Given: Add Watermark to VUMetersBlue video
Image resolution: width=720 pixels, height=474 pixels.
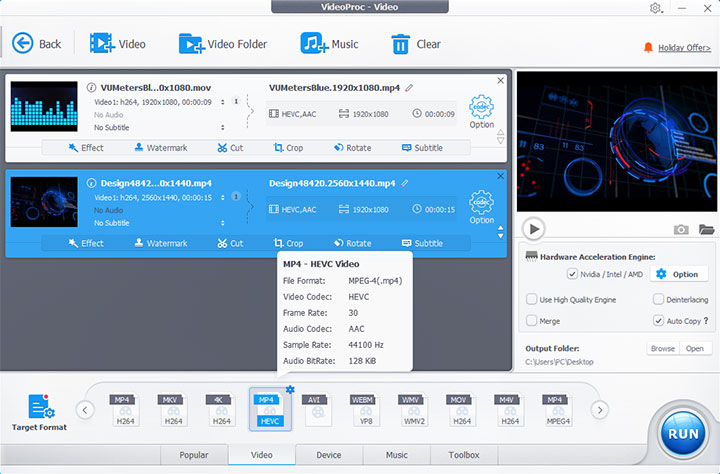Looking at the screenshot, I should click(x=161, y=147).
